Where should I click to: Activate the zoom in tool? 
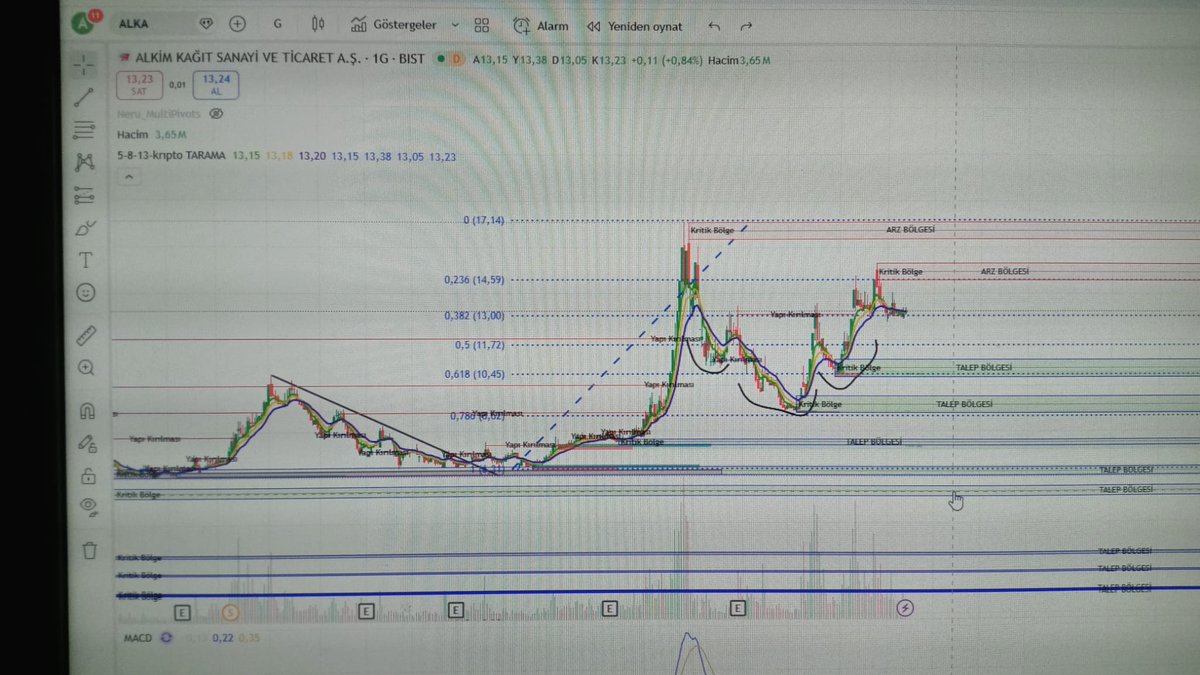86,368
